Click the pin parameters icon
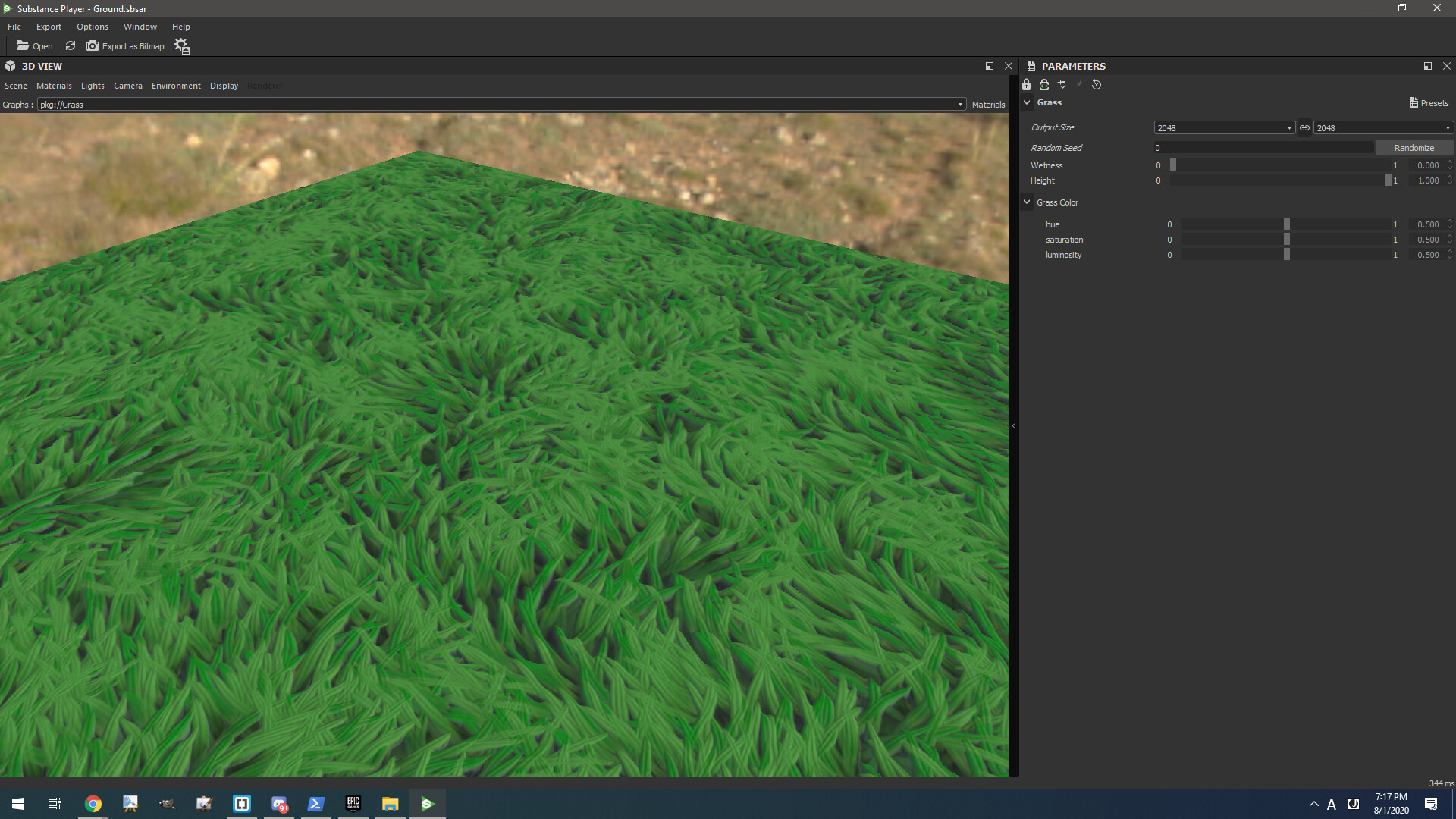The width and height of the screenshot is (1456, 819). (1079, 84)
